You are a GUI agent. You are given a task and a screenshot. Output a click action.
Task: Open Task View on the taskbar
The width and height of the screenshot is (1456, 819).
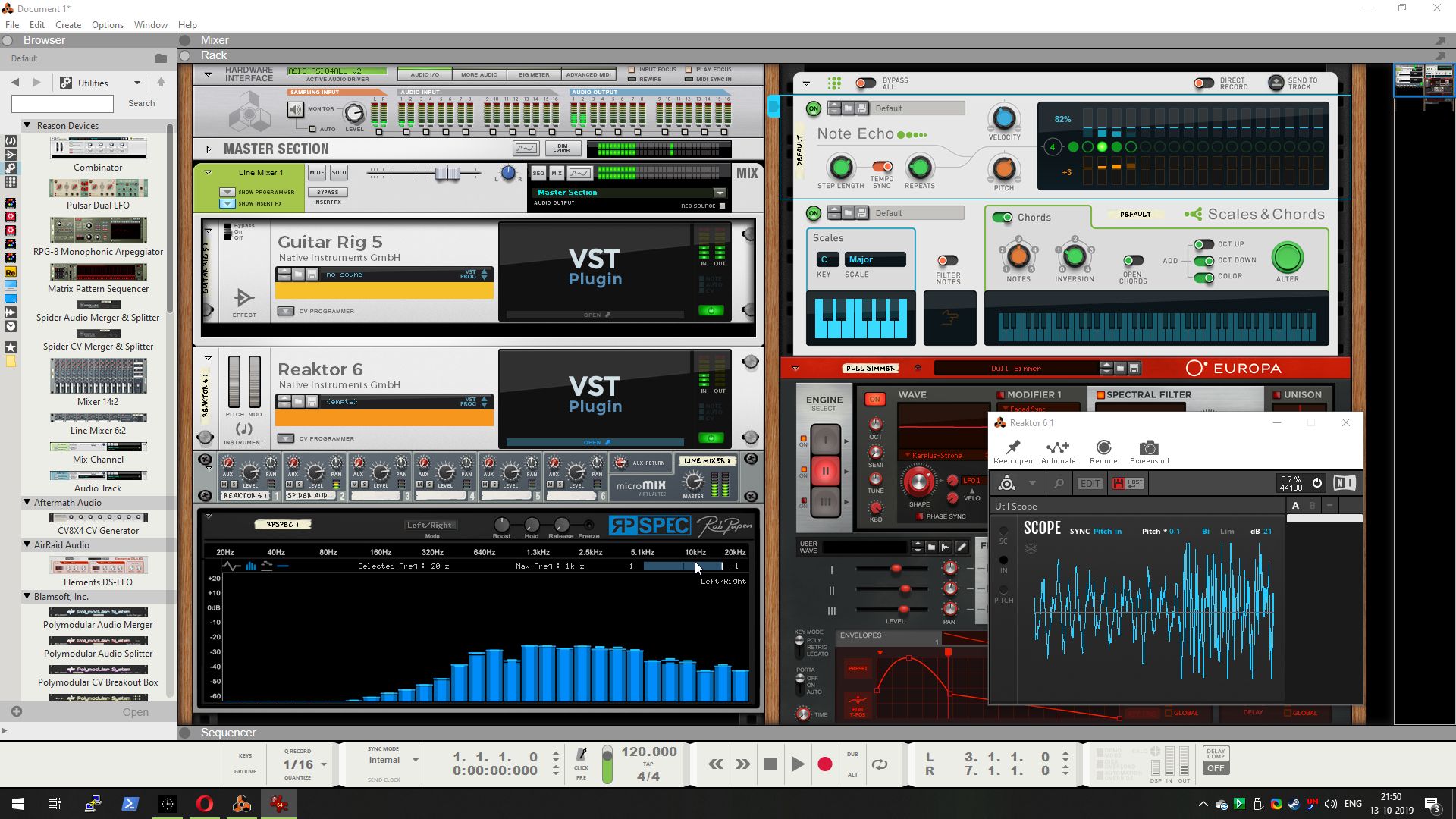[x=55, y=804]
